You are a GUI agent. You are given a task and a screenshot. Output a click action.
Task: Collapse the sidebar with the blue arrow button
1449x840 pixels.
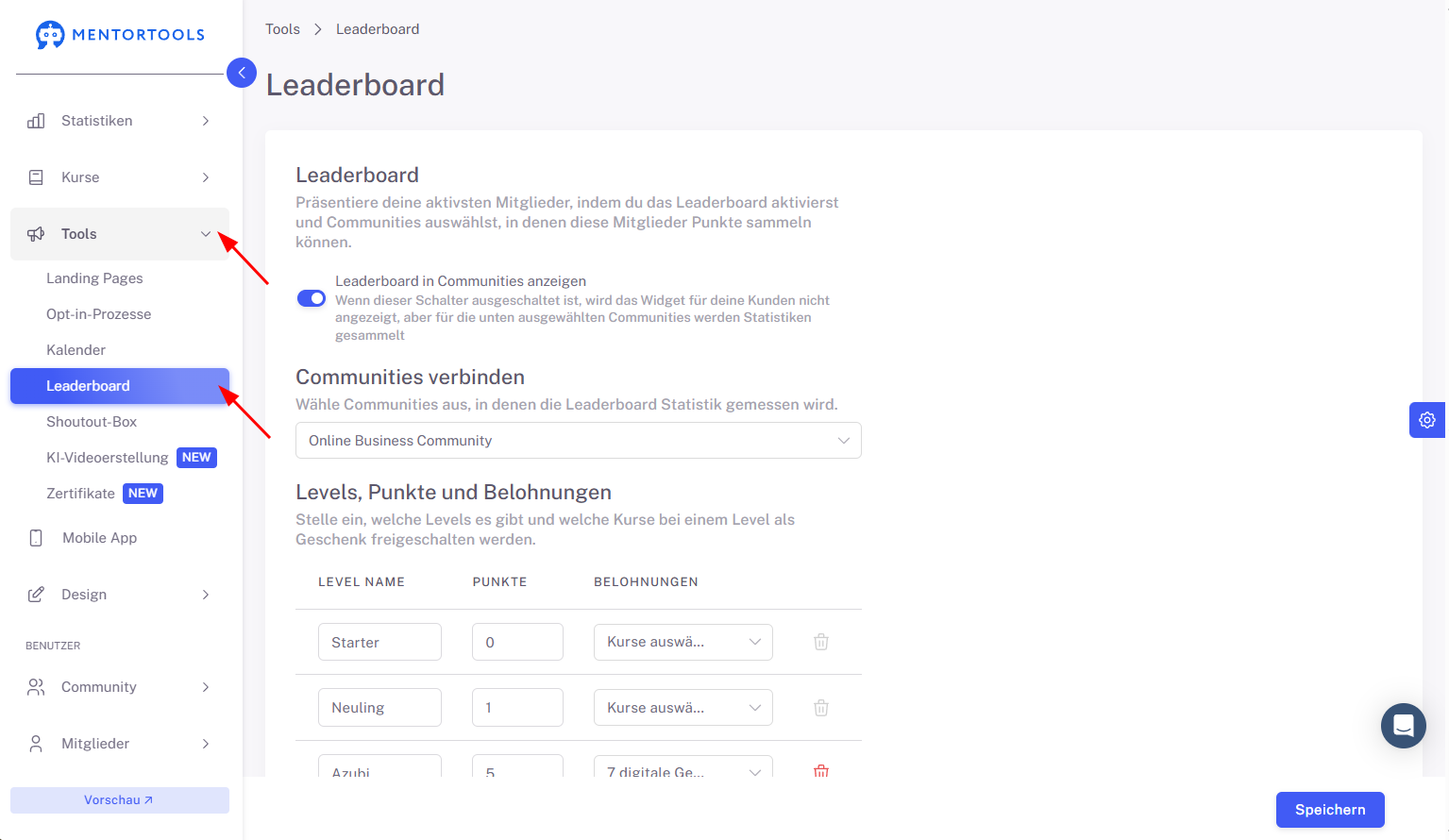coord(242,73)
